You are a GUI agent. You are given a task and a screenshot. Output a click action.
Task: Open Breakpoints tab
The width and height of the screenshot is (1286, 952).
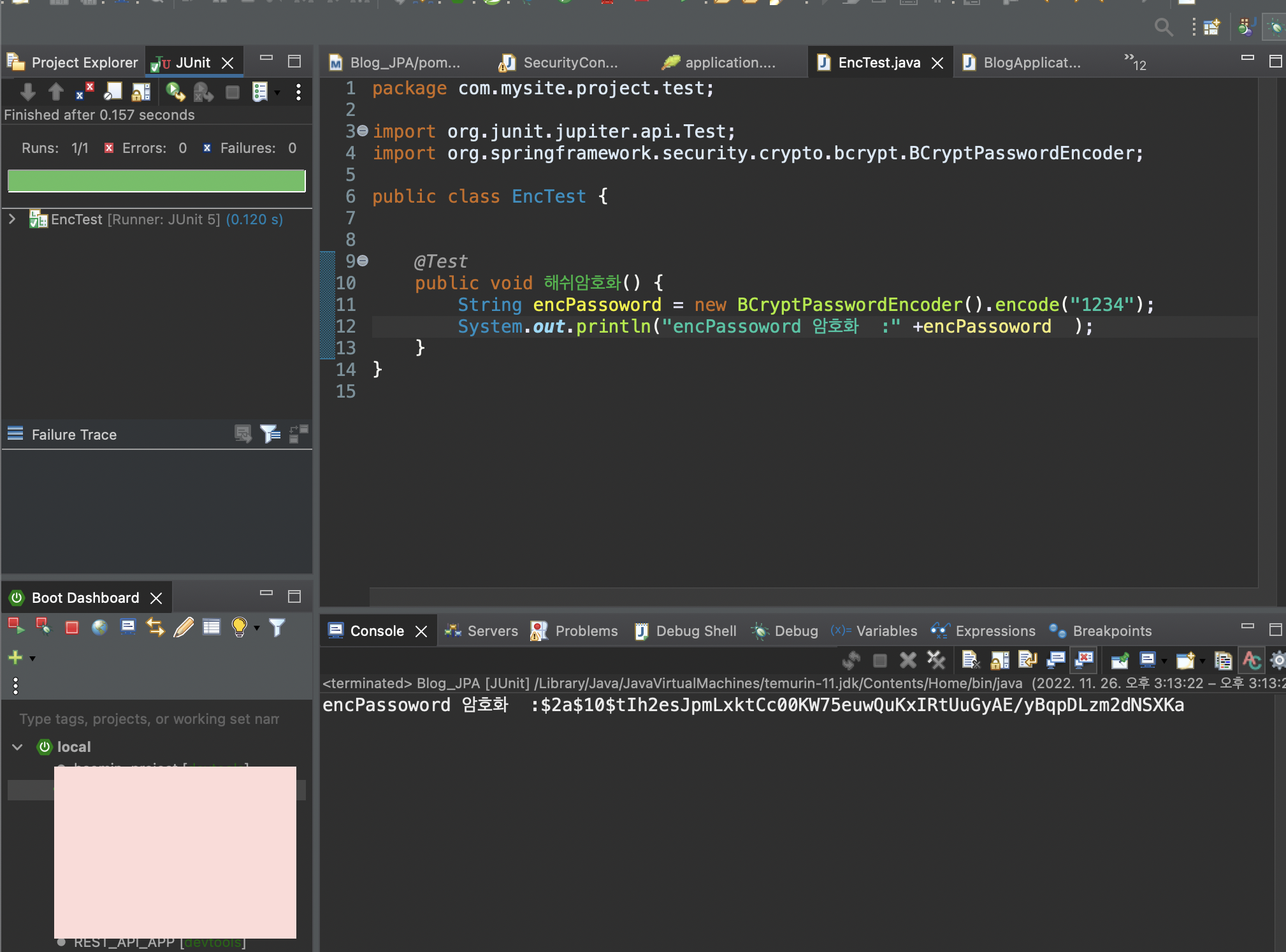(x=1101, y=631)
